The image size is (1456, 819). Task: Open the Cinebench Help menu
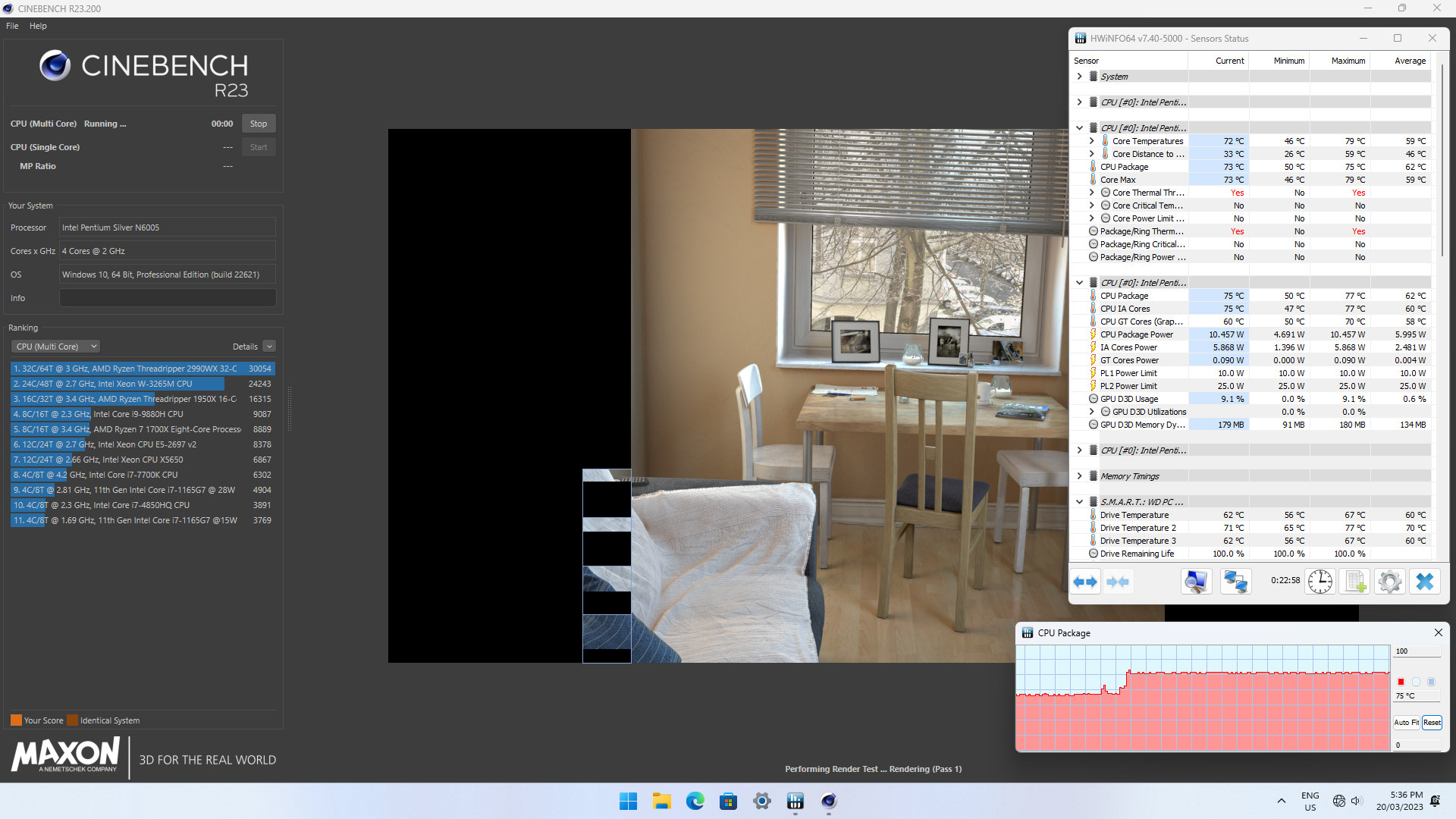[x=38, y=26]
